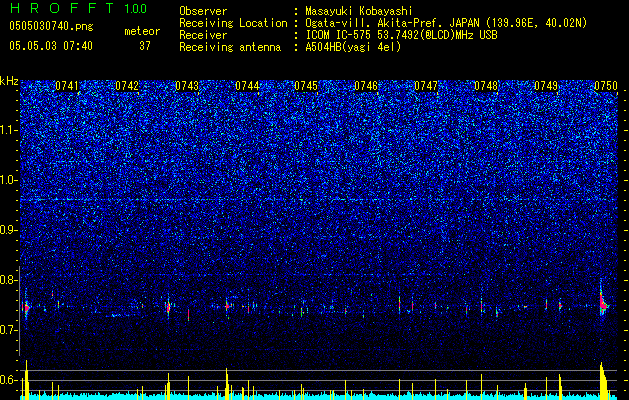Click the HROFFT 1.0.0 title text
The height and width of the screenshot is (400, 629).
pos(78,8)
